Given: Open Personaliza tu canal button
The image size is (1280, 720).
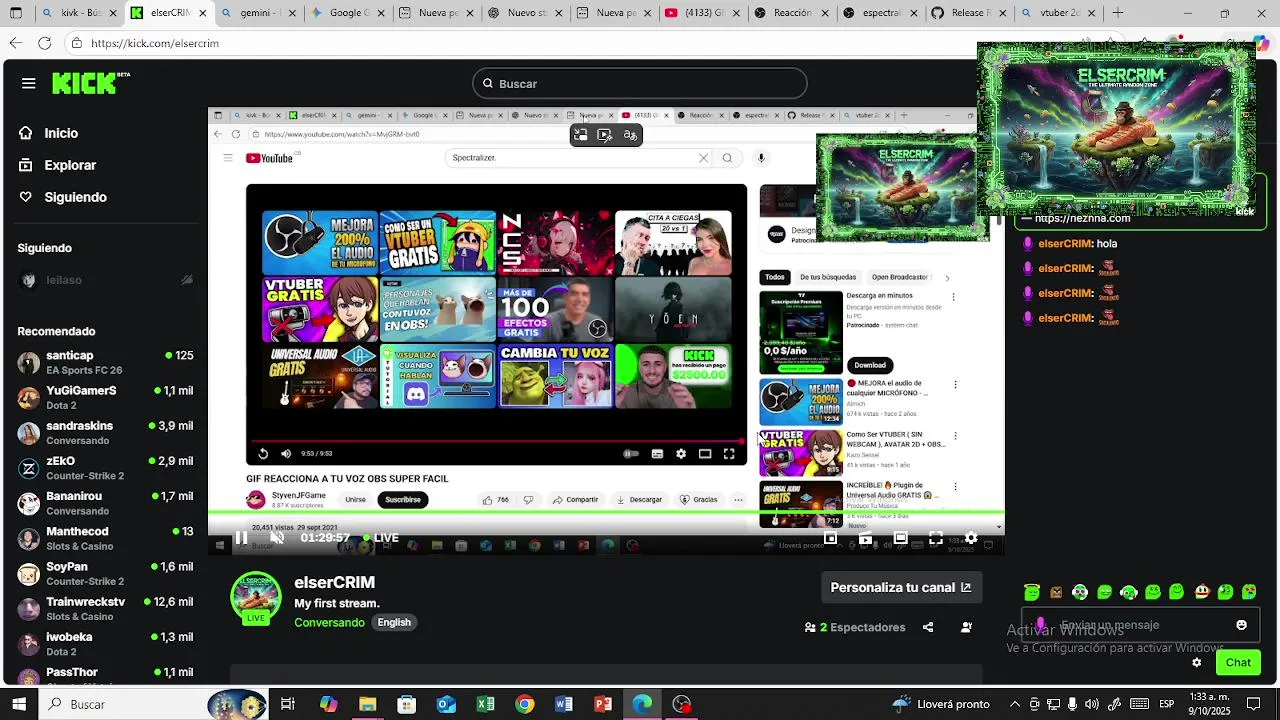Looking at the screenshot, I should point(900,588).
